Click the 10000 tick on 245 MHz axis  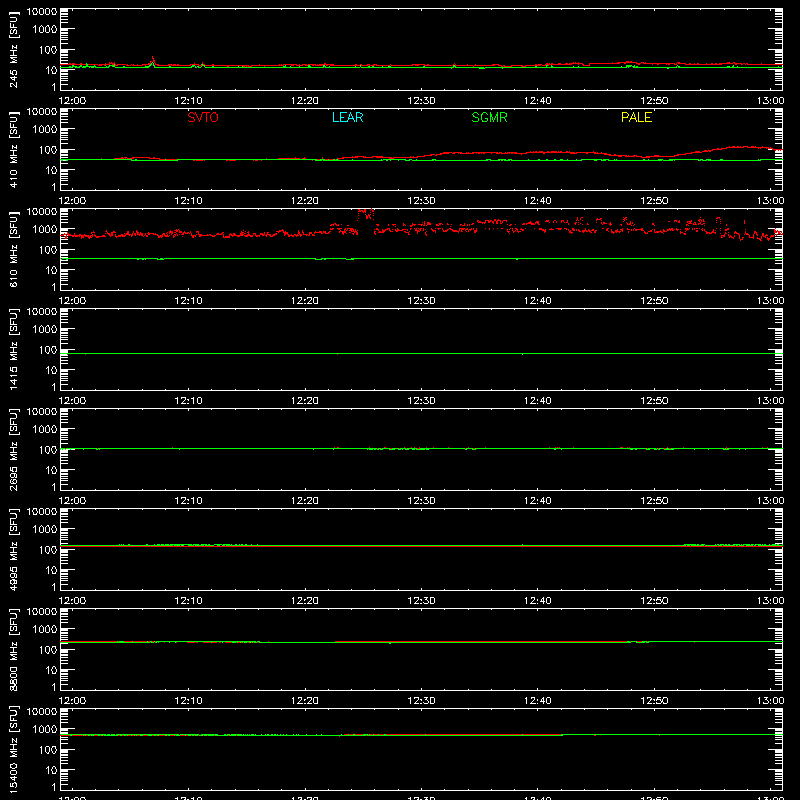coord(42,12)
